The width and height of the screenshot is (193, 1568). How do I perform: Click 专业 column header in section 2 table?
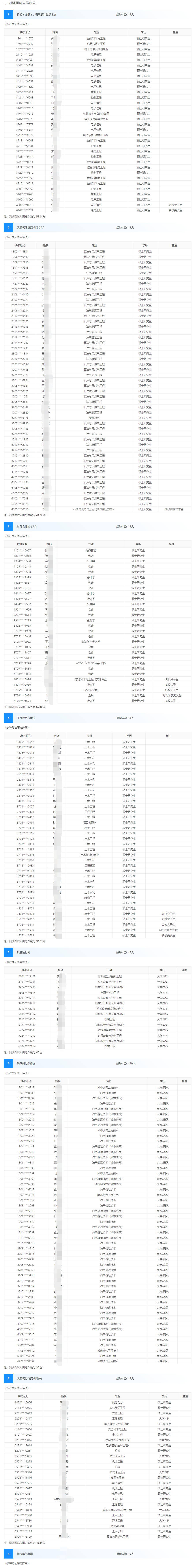94,245
